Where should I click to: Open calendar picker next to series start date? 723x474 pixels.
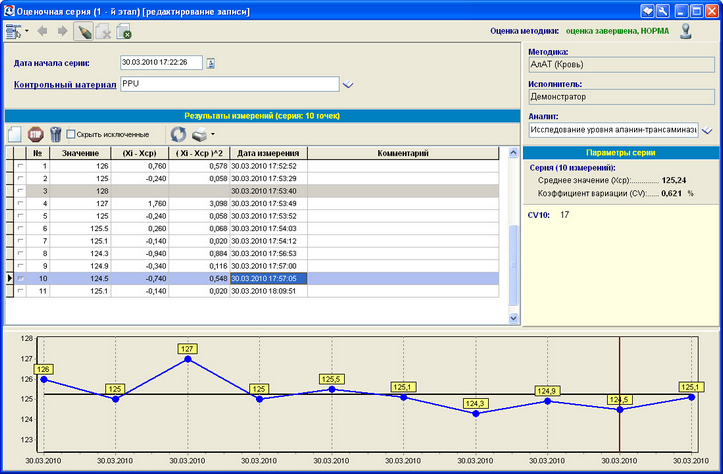[x=212, y=63]
